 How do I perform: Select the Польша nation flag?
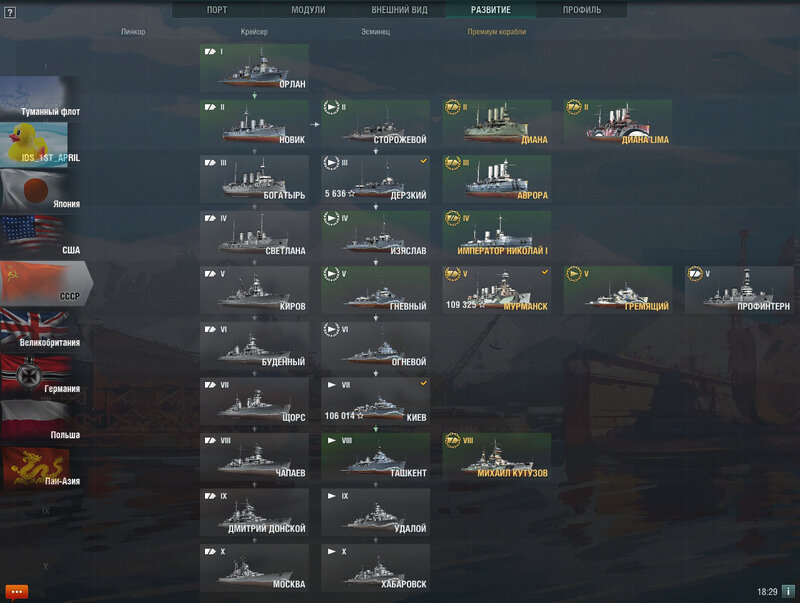click(40, 422)
